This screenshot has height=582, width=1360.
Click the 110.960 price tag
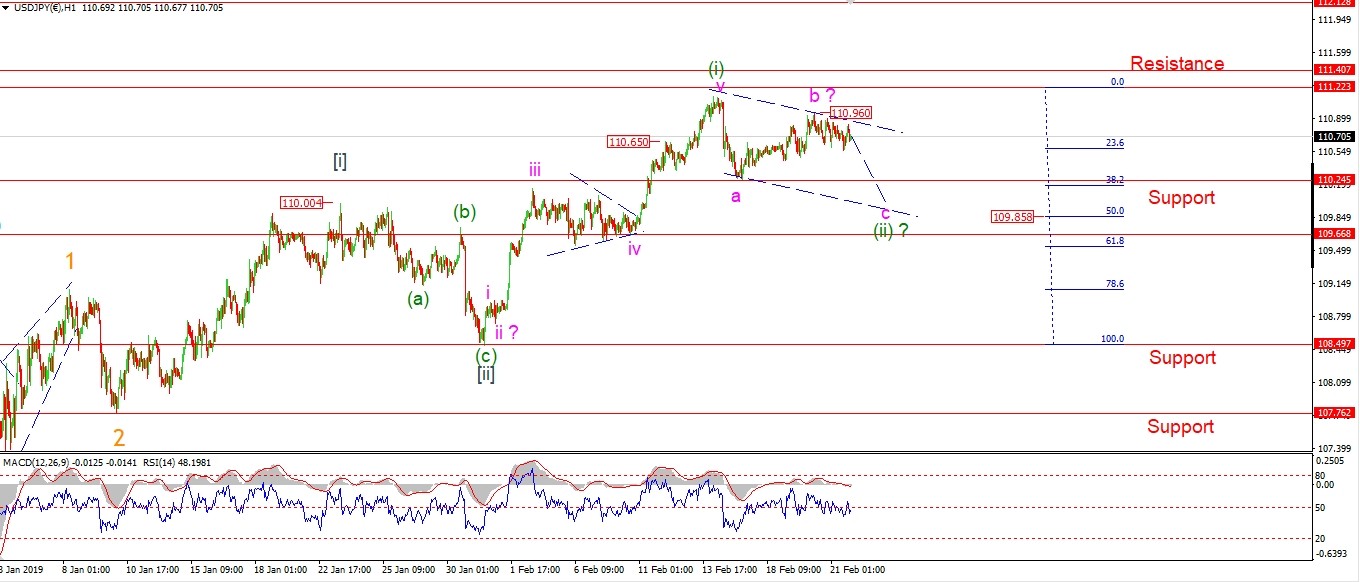[x=851, y=114]
